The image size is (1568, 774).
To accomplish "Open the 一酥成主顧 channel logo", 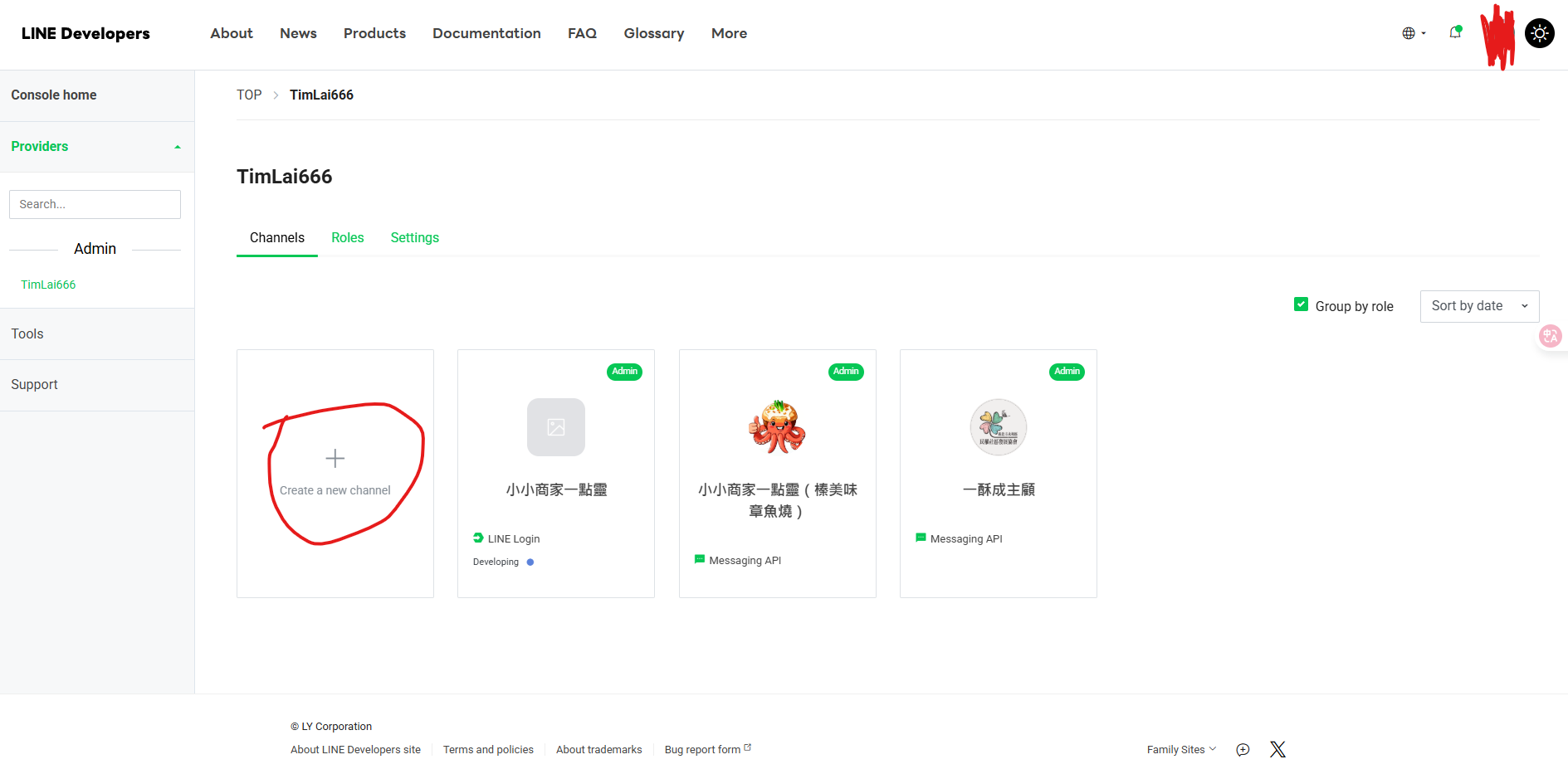I will point(998,427).
